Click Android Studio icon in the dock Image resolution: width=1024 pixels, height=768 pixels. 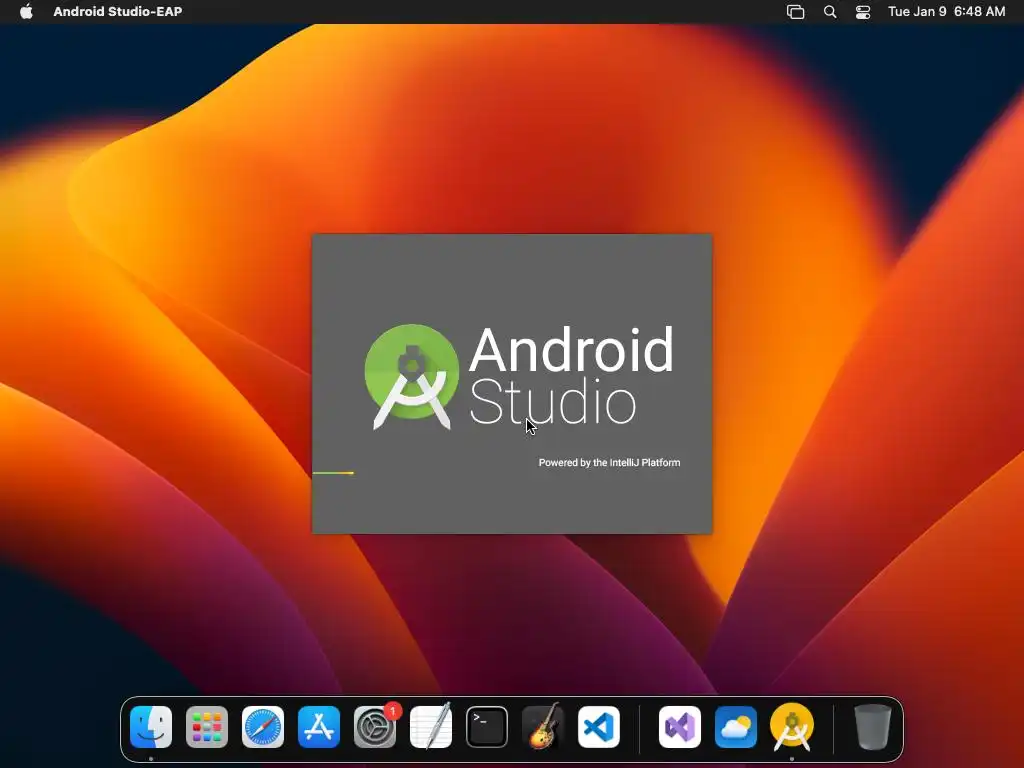pos(792,727)
